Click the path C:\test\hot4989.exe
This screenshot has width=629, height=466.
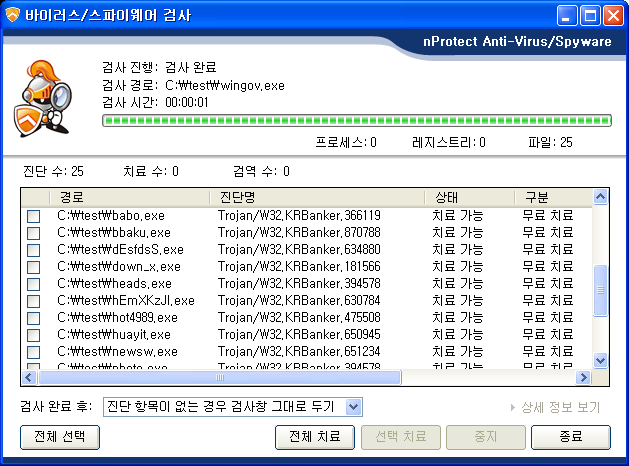tap(117, 318)
